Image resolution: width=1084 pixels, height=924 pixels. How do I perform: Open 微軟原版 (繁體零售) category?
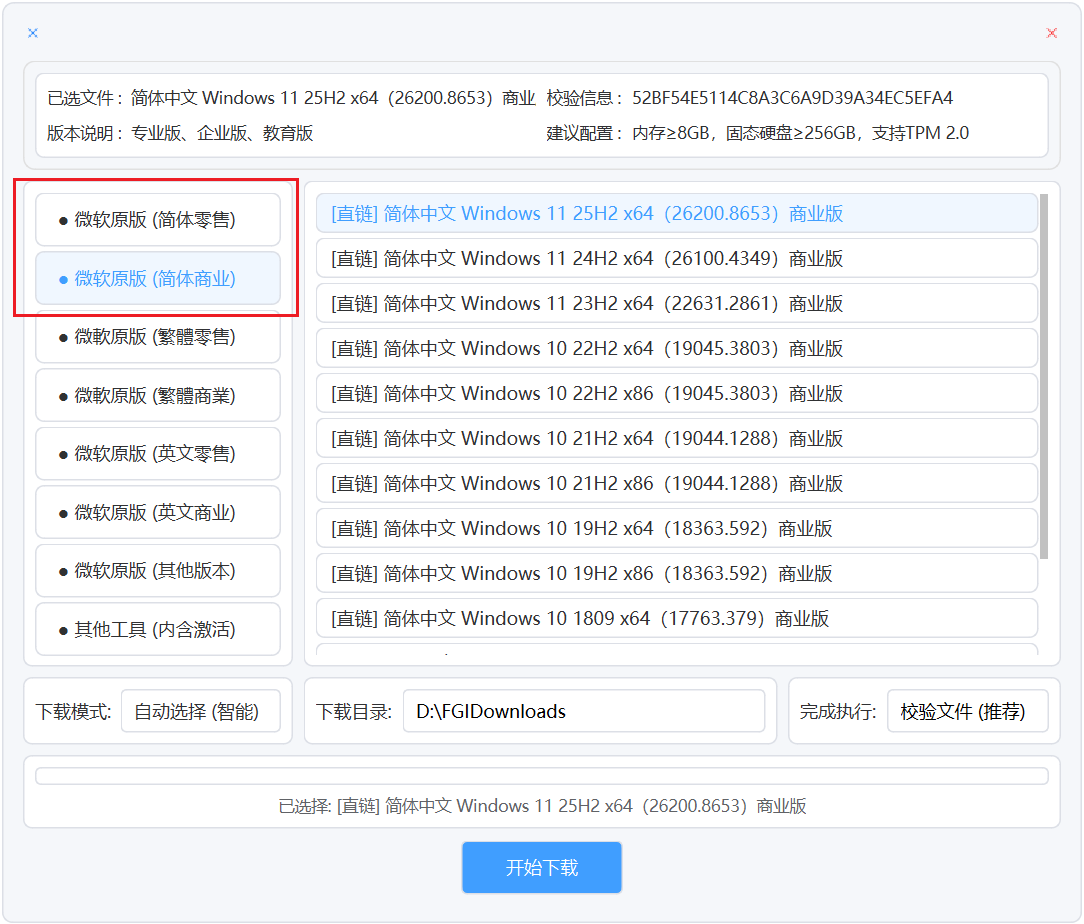pyautogui.click(x=158, y=337)
